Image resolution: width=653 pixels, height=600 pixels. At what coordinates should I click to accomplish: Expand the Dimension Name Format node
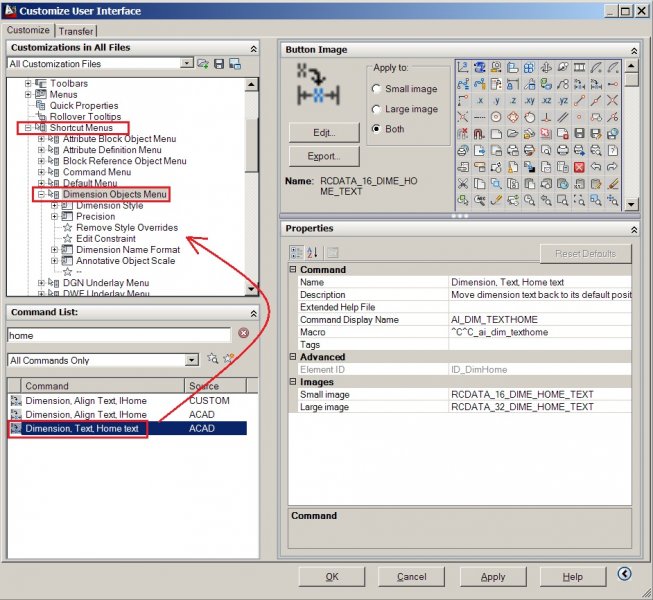tap(55, 250)
